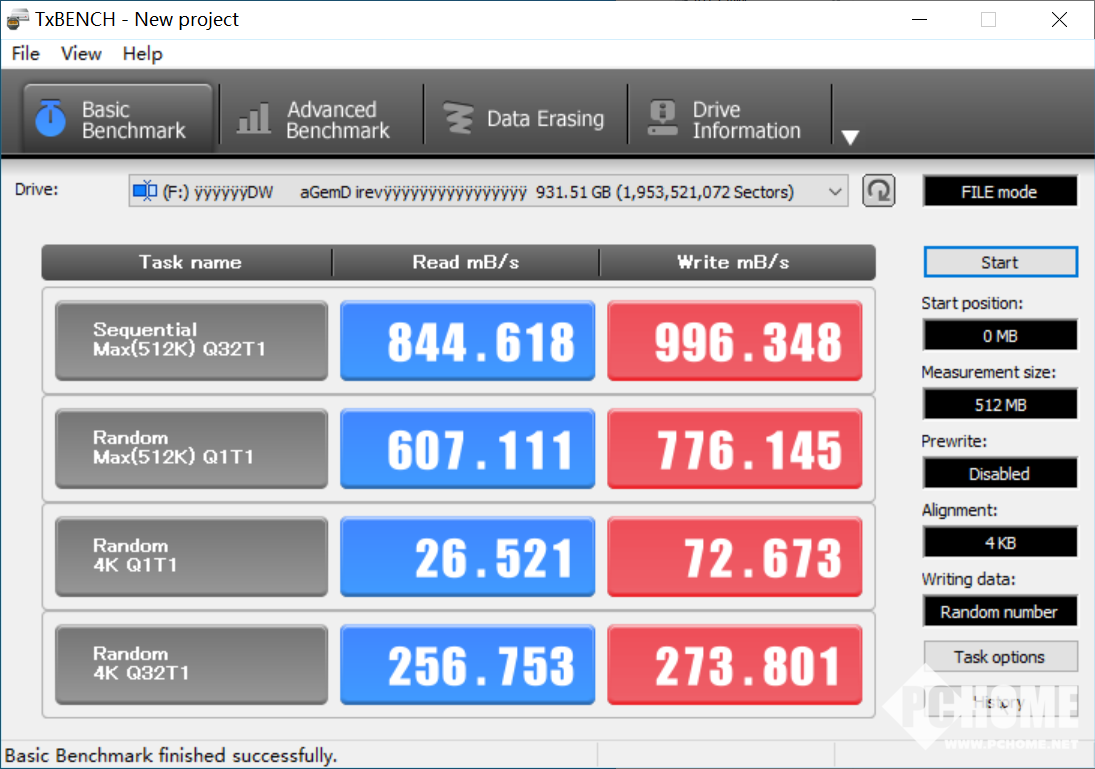
Task: Run the Sequential Max(512K) Q32T1 task
Action: click(191, 341)
